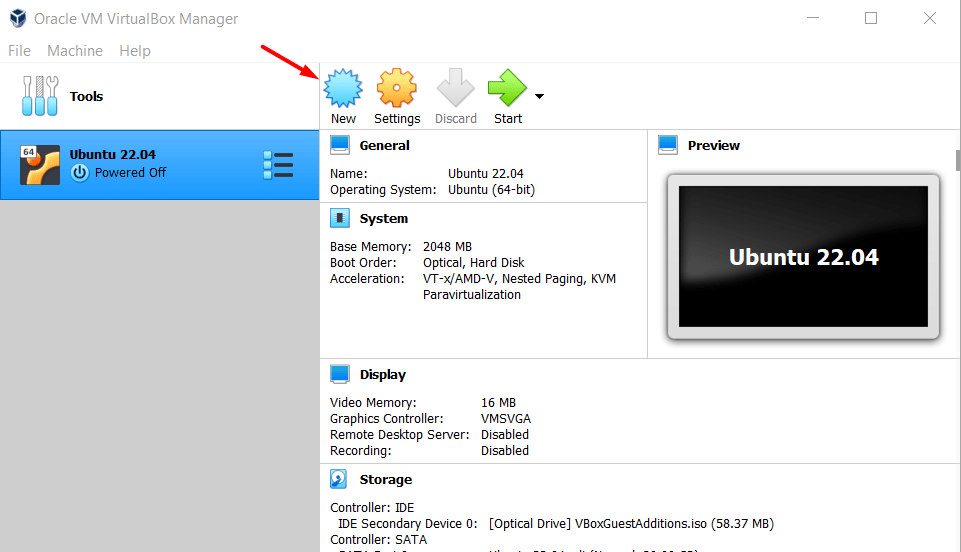Click the VirtualBox logo in title bar
This screenshot has height=552, width=961.
[x=18, y=18]
